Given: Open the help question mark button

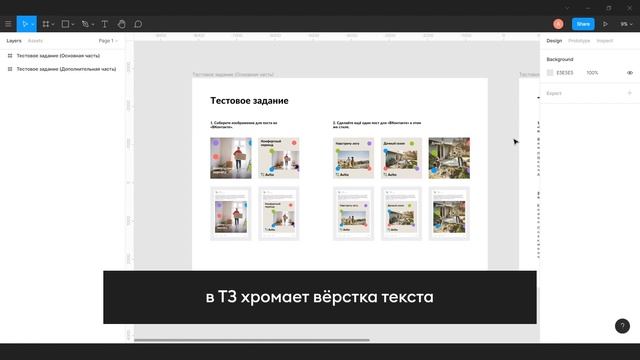Looking at the screenshot, I should tap(622, 326).
